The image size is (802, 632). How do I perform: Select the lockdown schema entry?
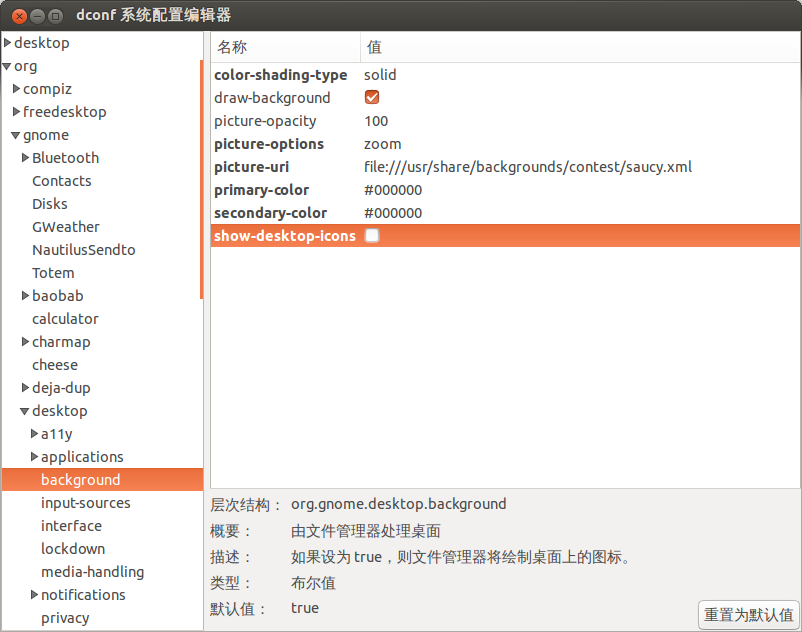point(72,549)
